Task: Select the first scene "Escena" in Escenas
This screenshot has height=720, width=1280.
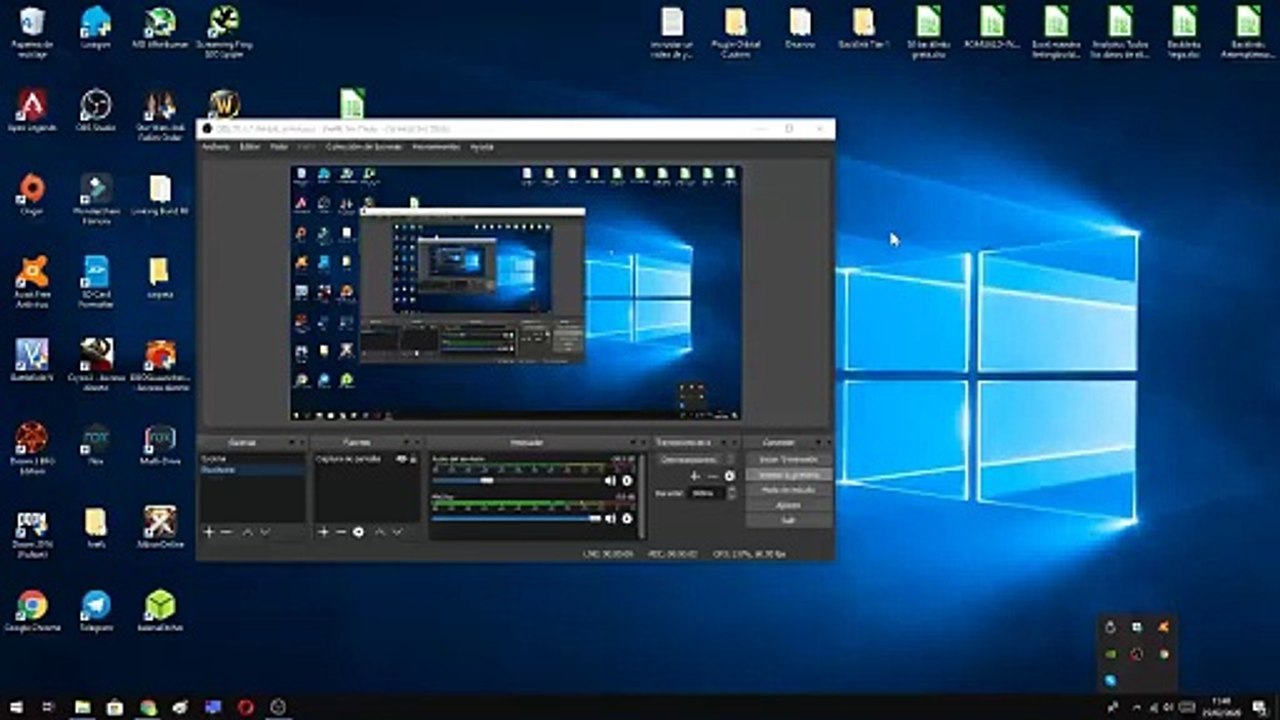Action: (252, 459)
